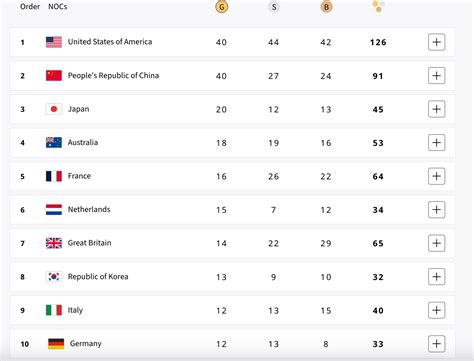Sort by total medals icon column

coord(378,6)
